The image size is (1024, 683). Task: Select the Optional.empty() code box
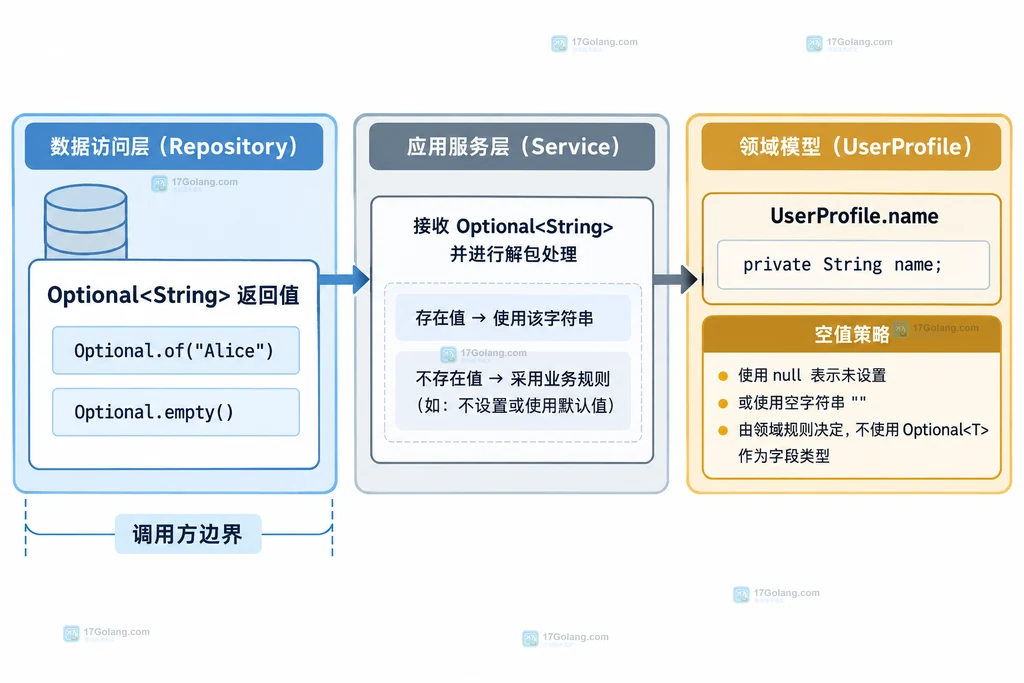coord(176,412)
